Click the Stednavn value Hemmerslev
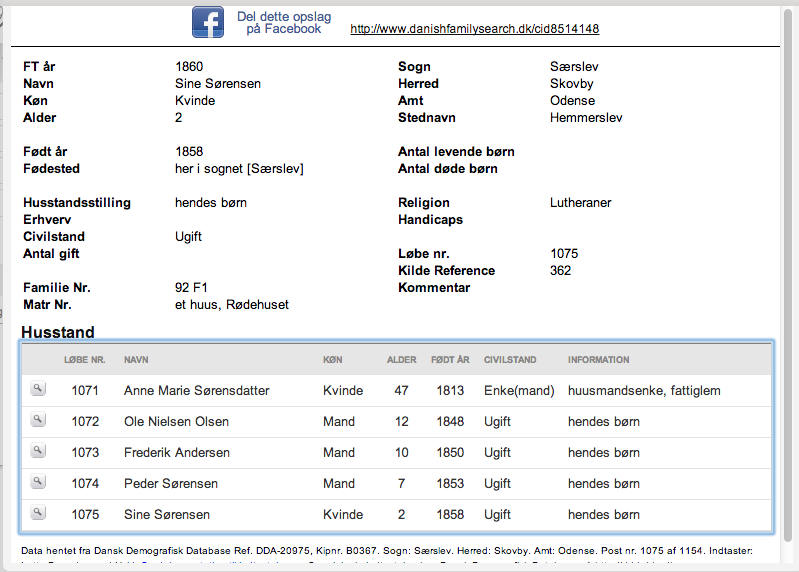The width and height of the screenshot is (799, 572). (586, 118)
